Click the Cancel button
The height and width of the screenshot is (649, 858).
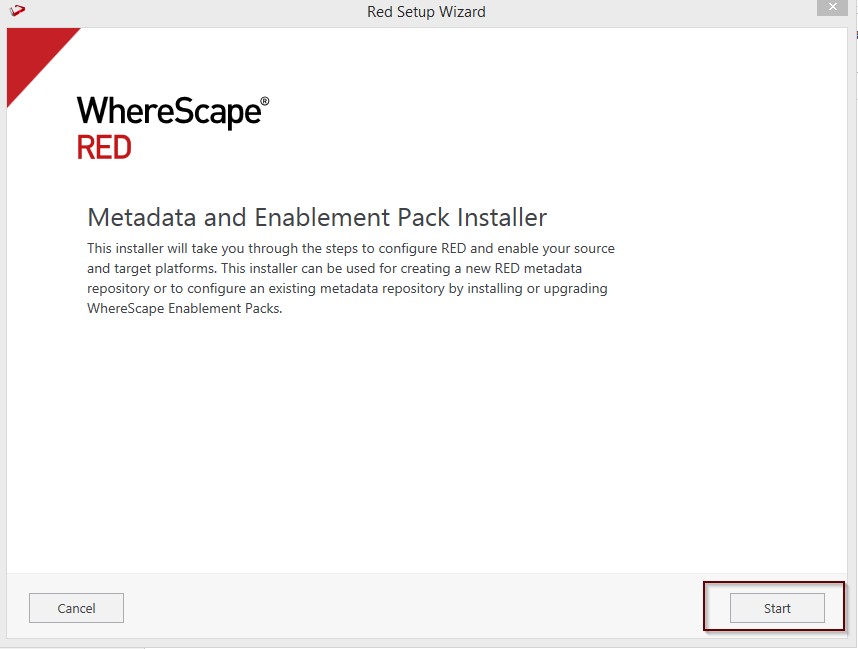tap(76, 608)
